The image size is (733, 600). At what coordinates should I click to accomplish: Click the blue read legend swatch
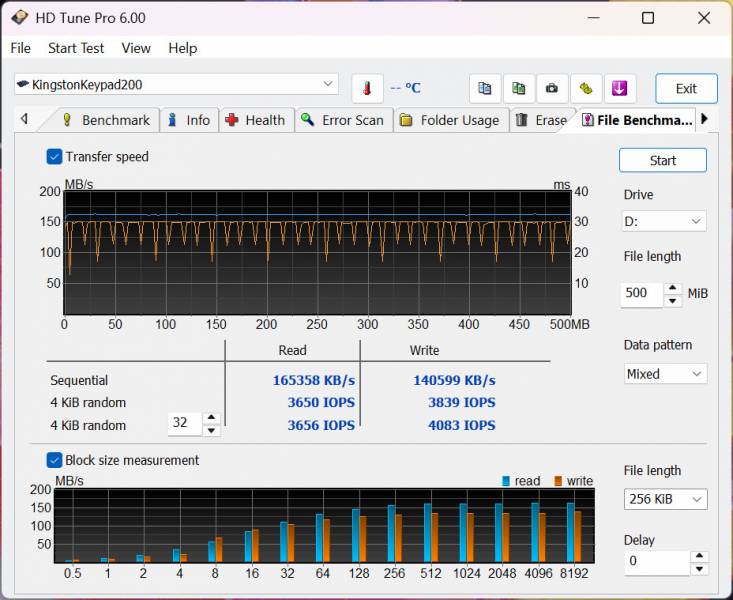[505, 481]
